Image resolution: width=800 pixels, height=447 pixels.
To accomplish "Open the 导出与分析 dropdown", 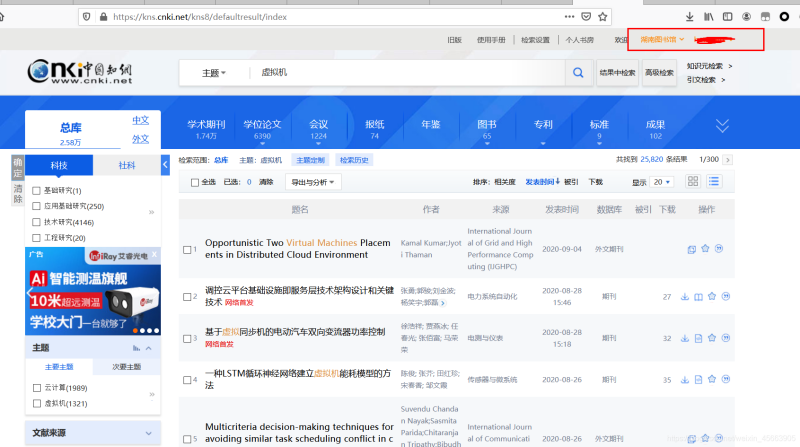I will point(313,182).
